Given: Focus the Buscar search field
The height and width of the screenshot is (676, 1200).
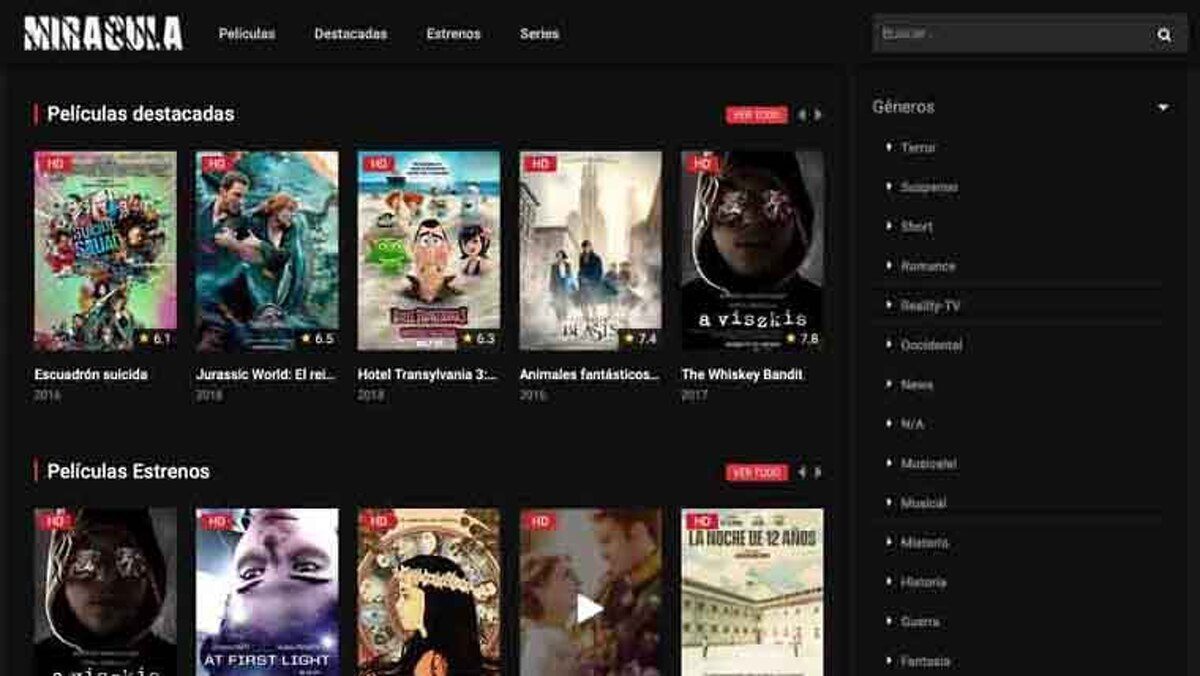Looking at the screenshot, I should pyautogui.click(x=1010, y=34).
